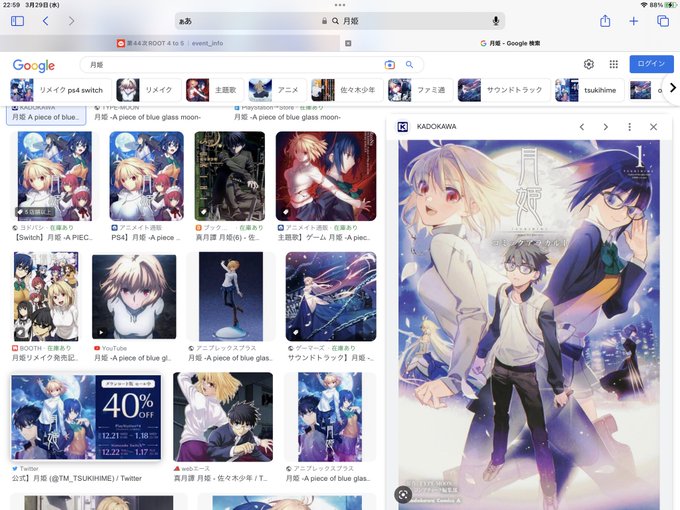Open the YouTube 月姫 video thumbnail
The width and height of the screenshot is (680, 510).
tap(134, 296)
